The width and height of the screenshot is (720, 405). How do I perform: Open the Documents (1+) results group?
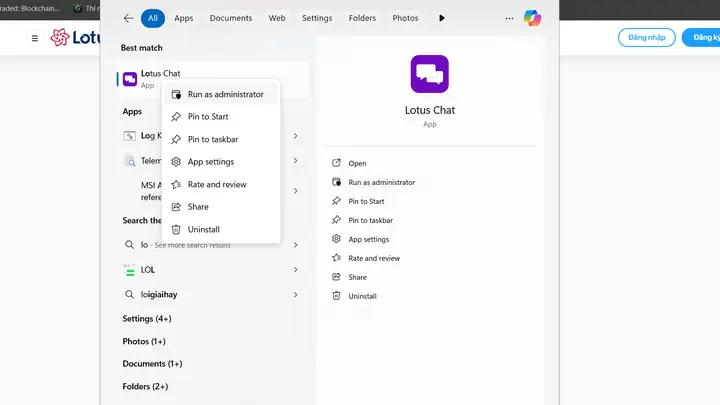(152, 364)
